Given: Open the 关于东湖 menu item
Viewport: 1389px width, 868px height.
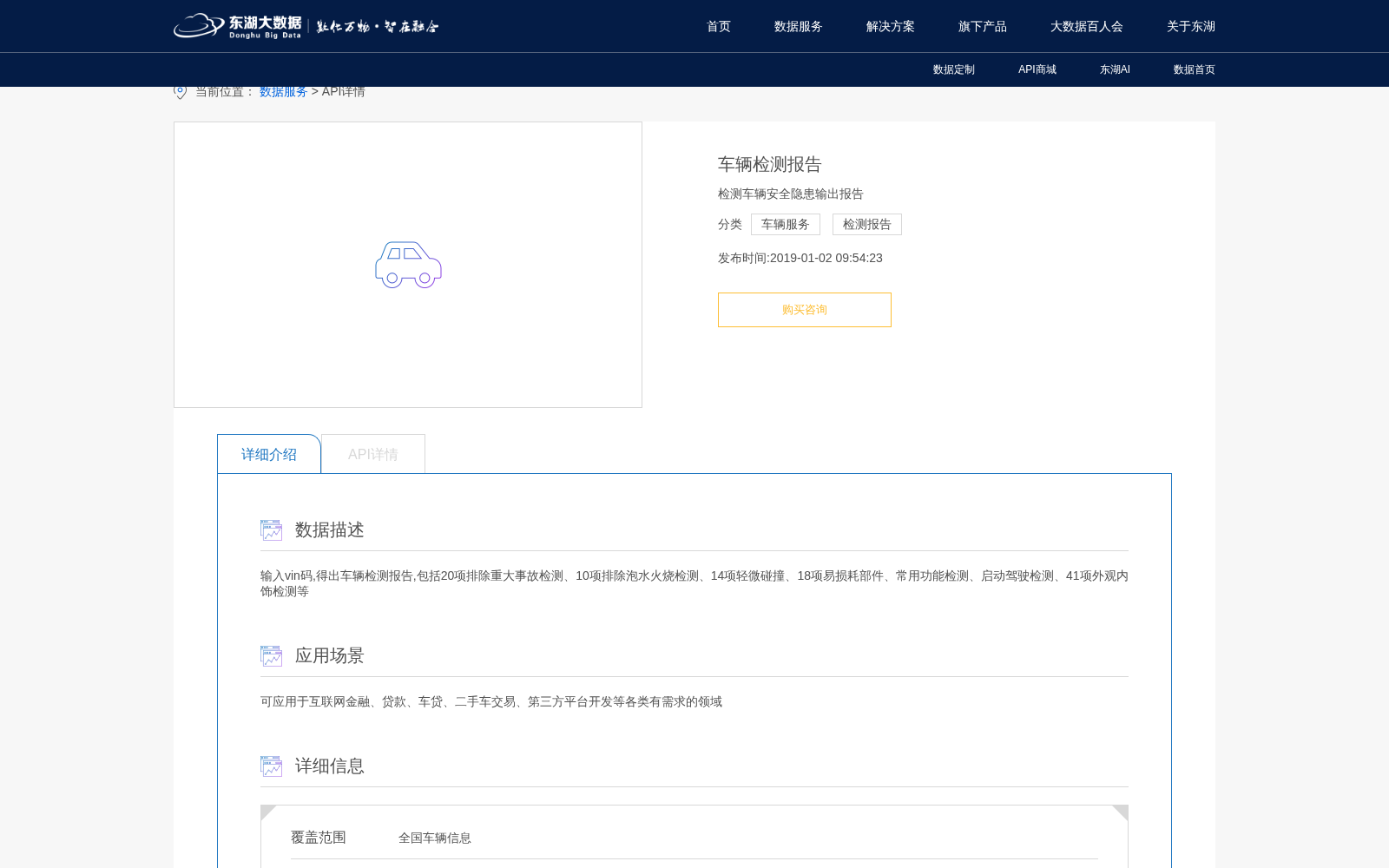Looking at the screenshot, I should (x=1191, y=26).
